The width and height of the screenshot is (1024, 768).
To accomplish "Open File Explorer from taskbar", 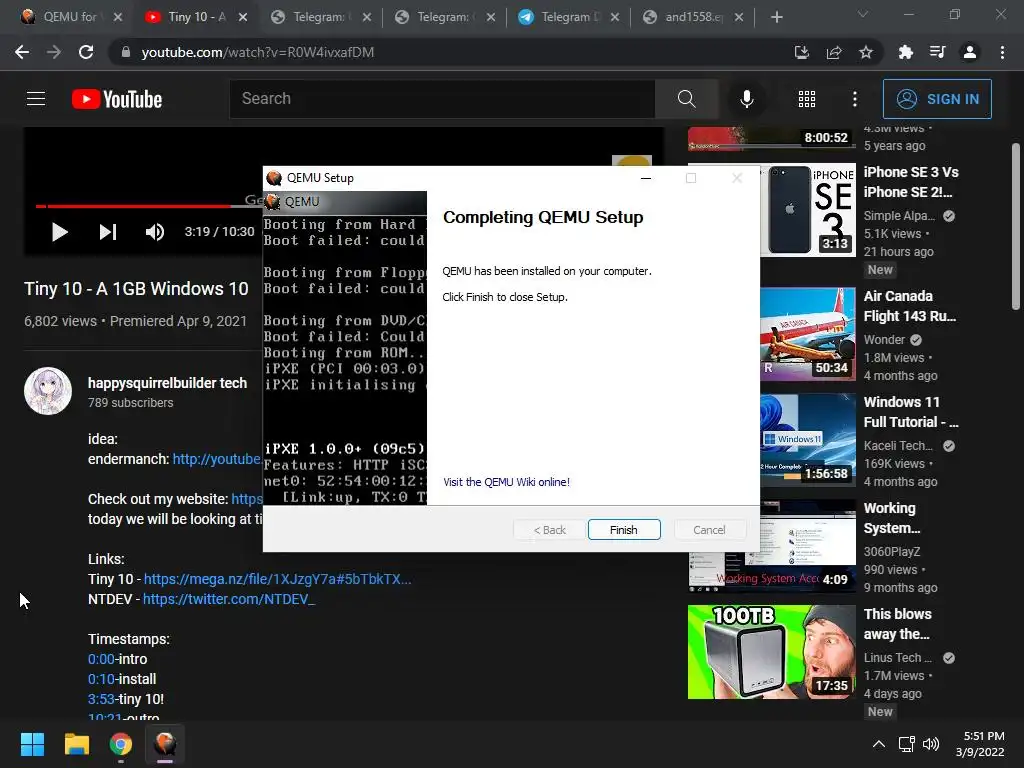I will click(x=76, y=744).
